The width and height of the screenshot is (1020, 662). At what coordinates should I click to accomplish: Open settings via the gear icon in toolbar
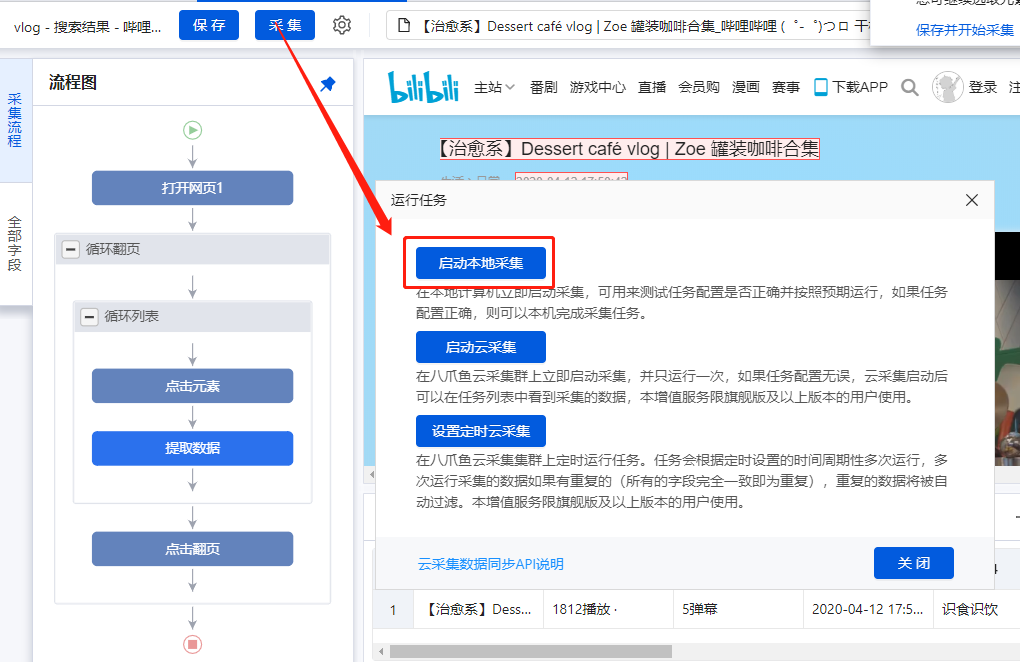coord(341,25)
